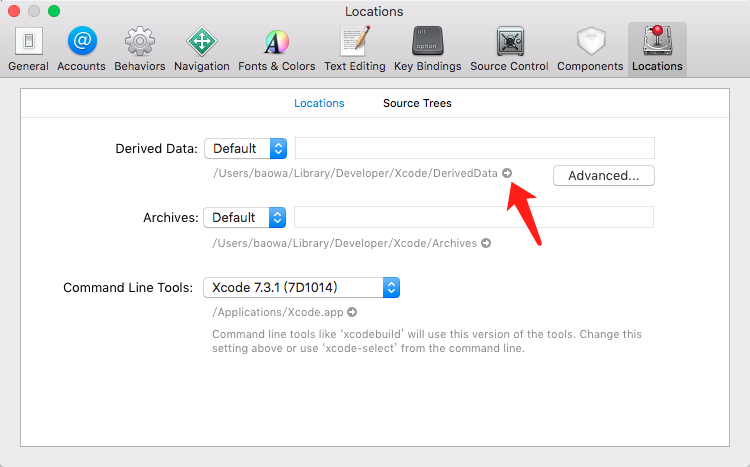Select the Locations toolbar pane
Viewport: 750px width, 467px height.
[657, 49]
